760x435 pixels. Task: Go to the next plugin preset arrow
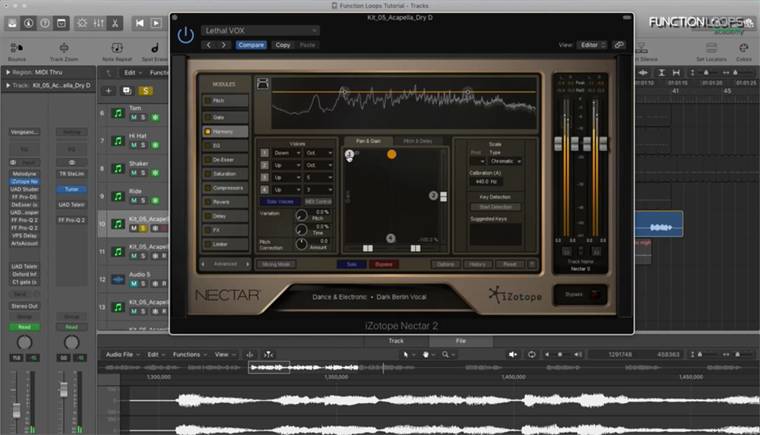click(x=224, y=45)
